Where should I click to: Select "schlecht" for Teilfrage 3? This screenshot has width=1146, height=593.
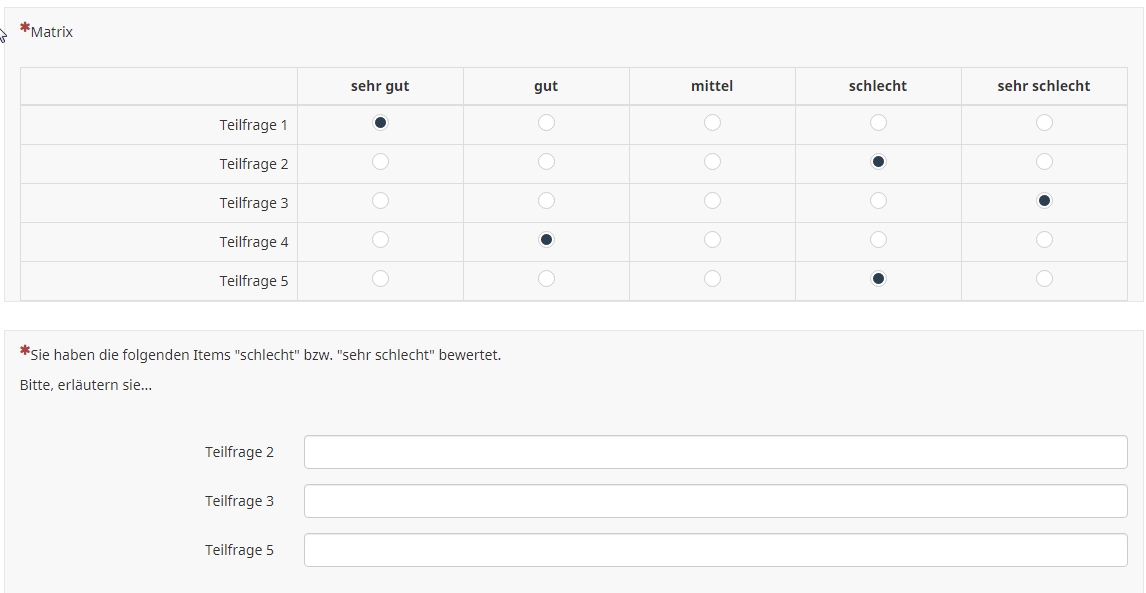878,201
